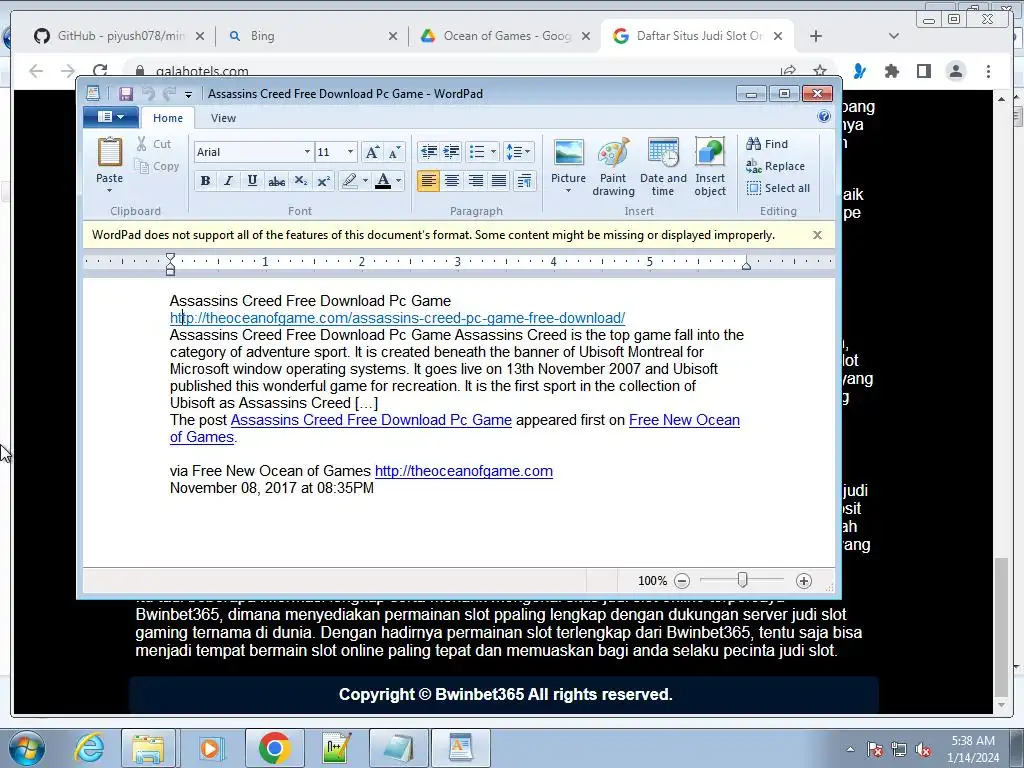Screen dimensions: 1024x768
Task: Click Replace in Editing group
Action: coord(775,166)
